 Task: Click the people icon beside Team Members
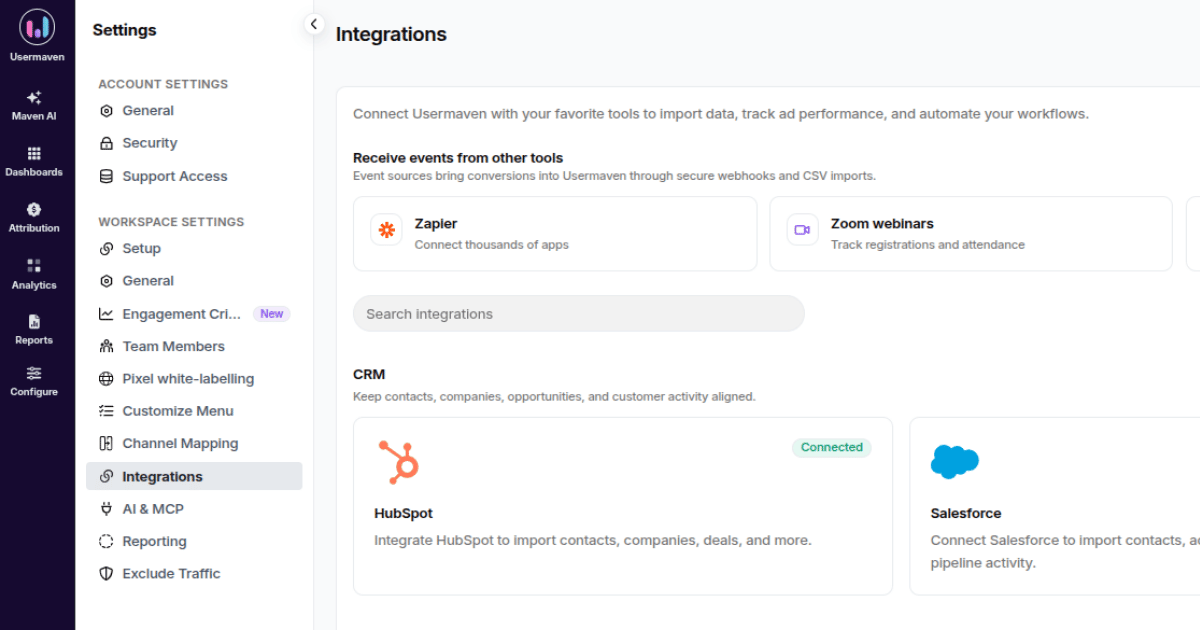pos(106,346)
